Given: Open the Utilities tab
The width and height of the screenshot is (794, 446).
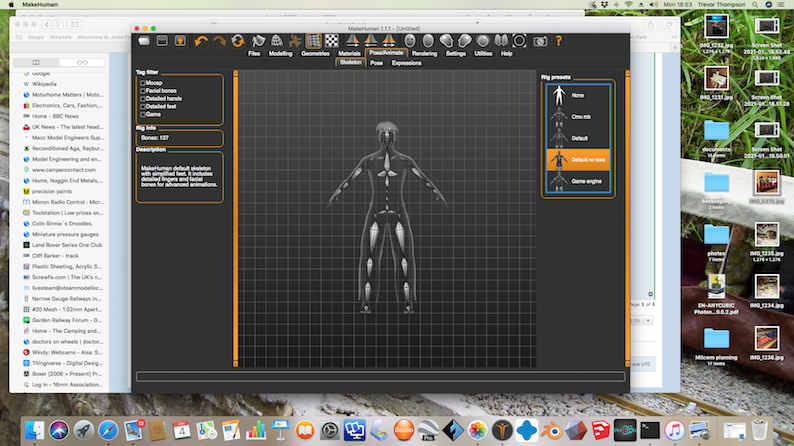Looking at the screenshot, I should [x=483, y=54].
